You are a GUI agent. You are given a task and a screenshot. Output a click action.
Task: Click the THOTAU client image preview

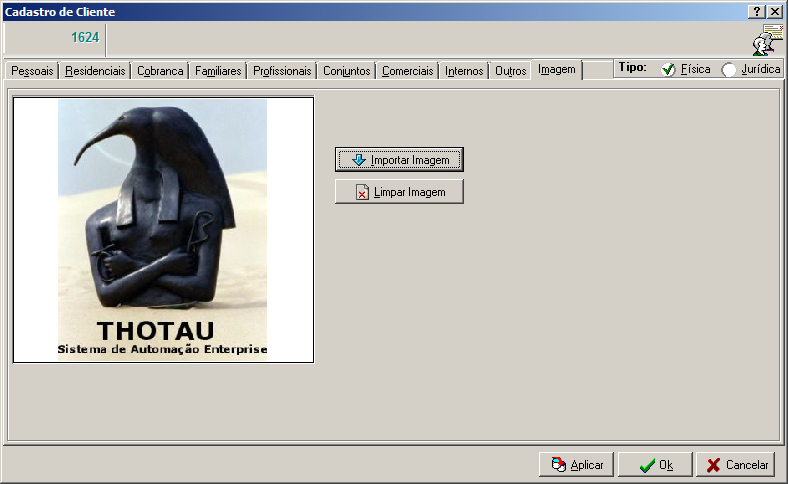tap(163, 229)
